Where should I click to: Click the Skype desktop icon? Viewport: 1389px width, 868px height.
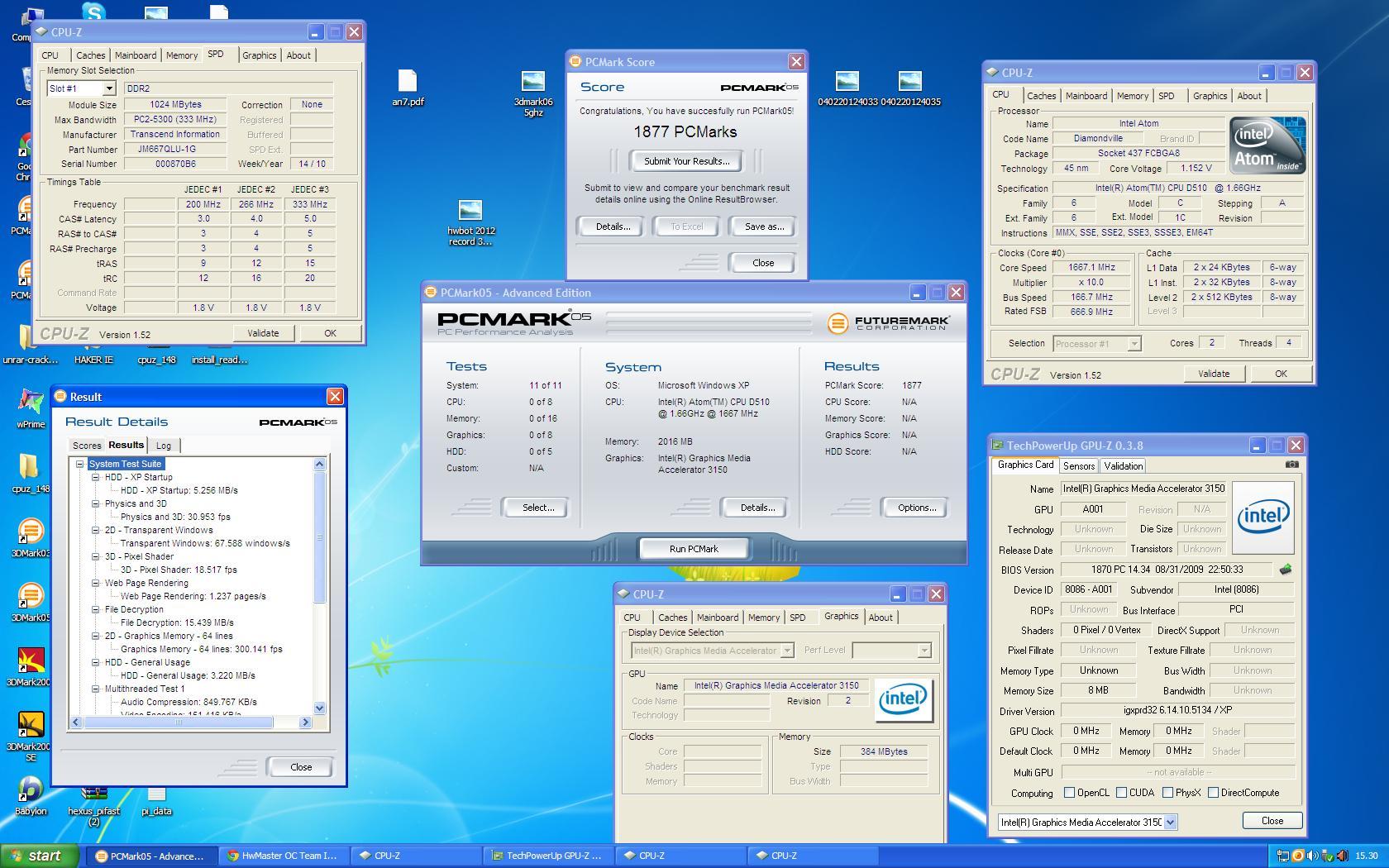pos(93,12)
